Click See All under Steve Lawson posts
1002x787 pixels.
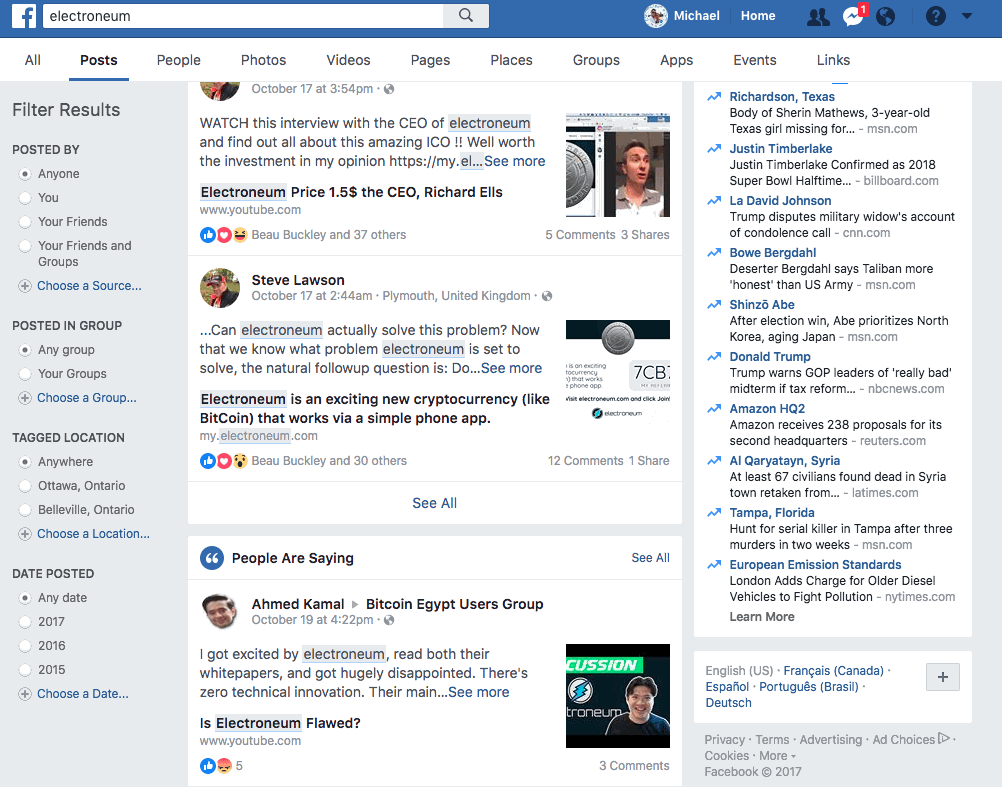click(x=435, y=503)
